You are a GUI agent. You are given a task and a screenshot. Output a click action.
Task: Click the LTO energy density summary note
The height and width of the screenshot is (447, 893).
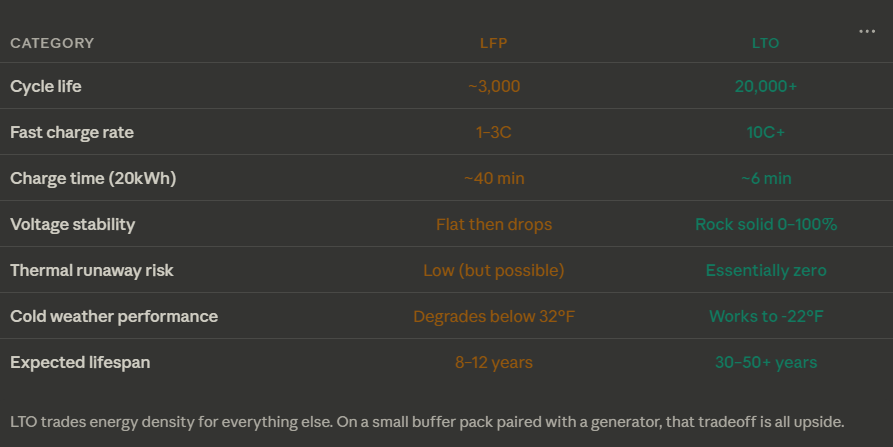click(x=427, y=420)
